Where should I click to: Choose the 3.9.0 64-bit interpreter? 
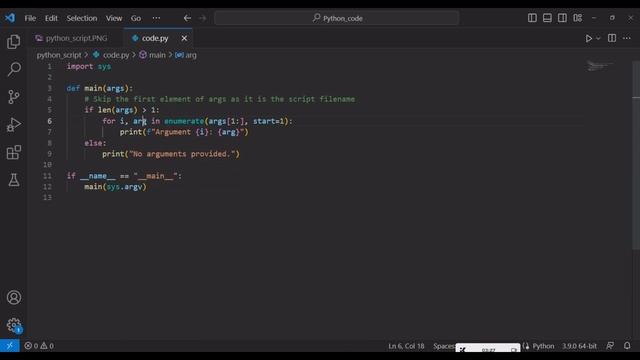[579, 346]
